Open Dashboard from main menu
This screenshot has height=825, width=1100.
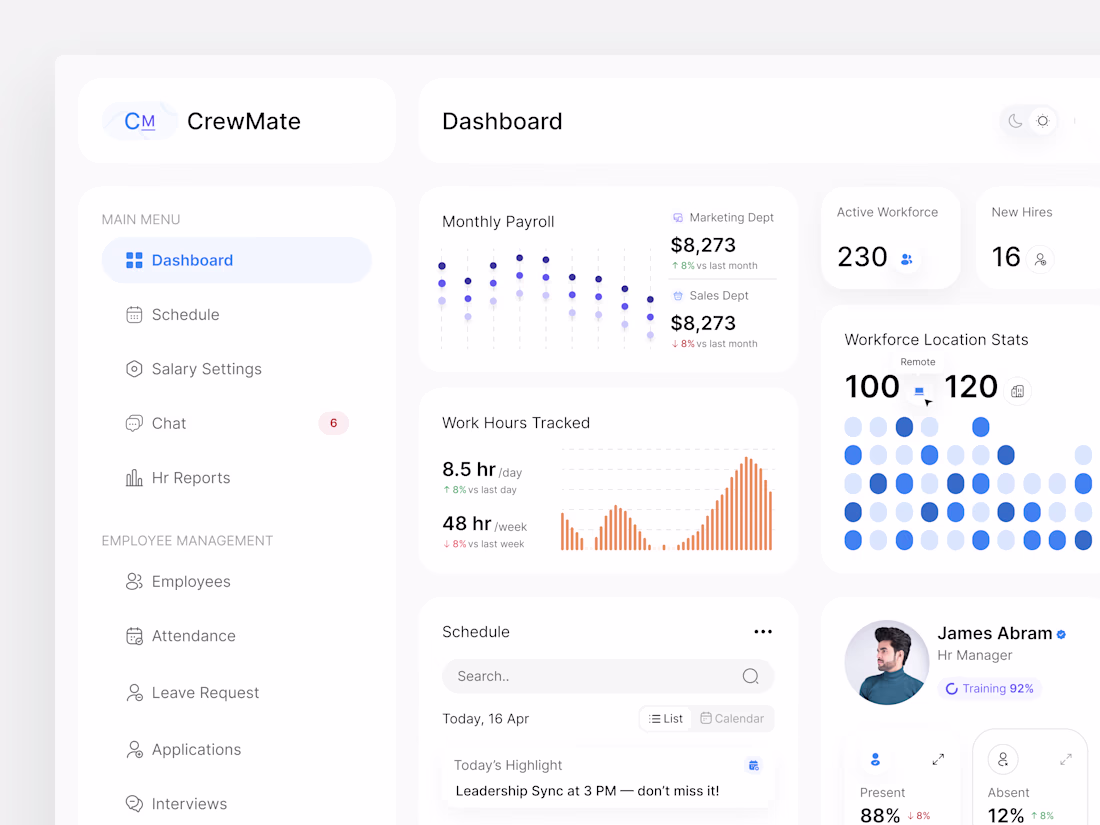236,260
